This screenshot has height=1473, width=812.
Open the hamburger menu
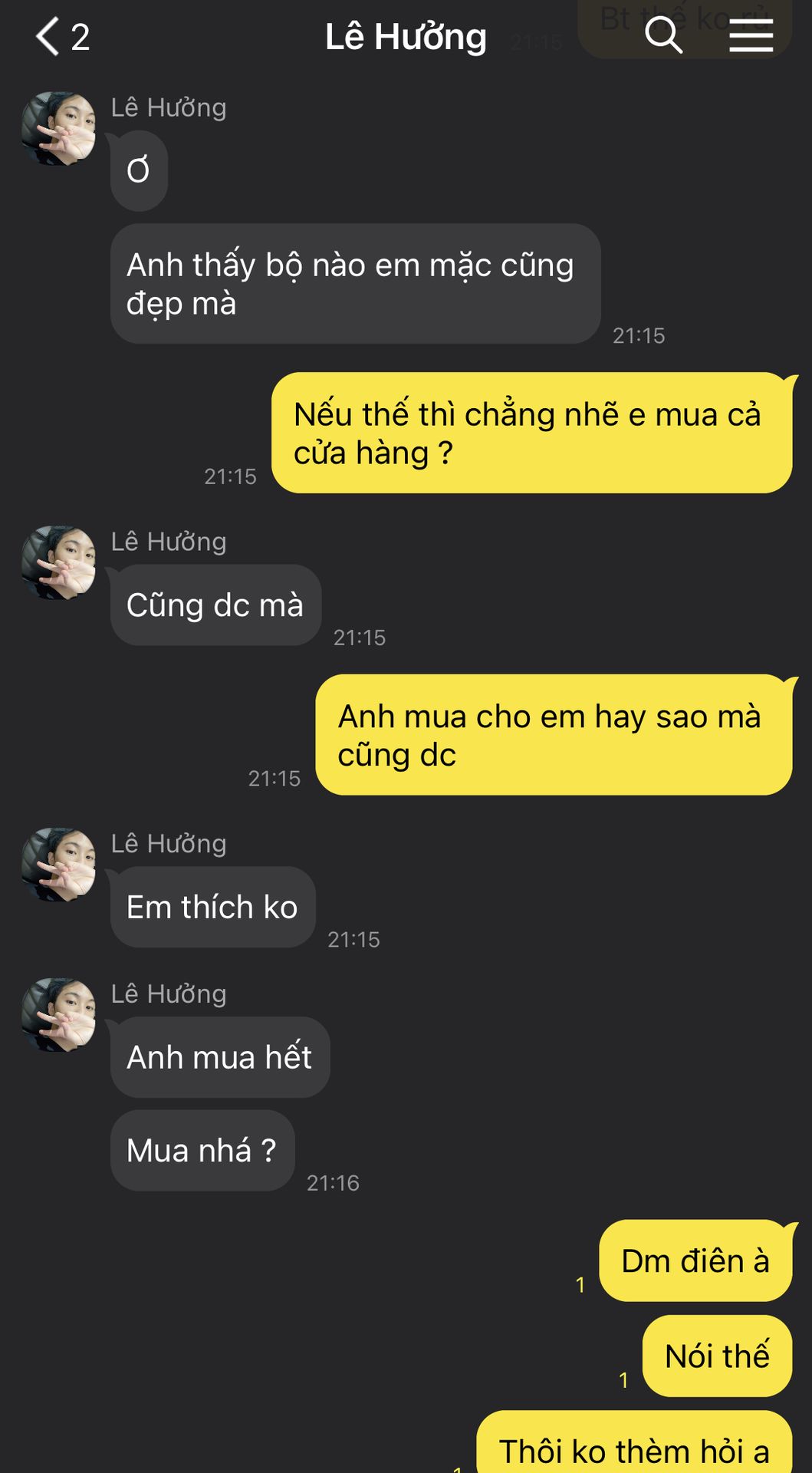[x=751, y=36]
